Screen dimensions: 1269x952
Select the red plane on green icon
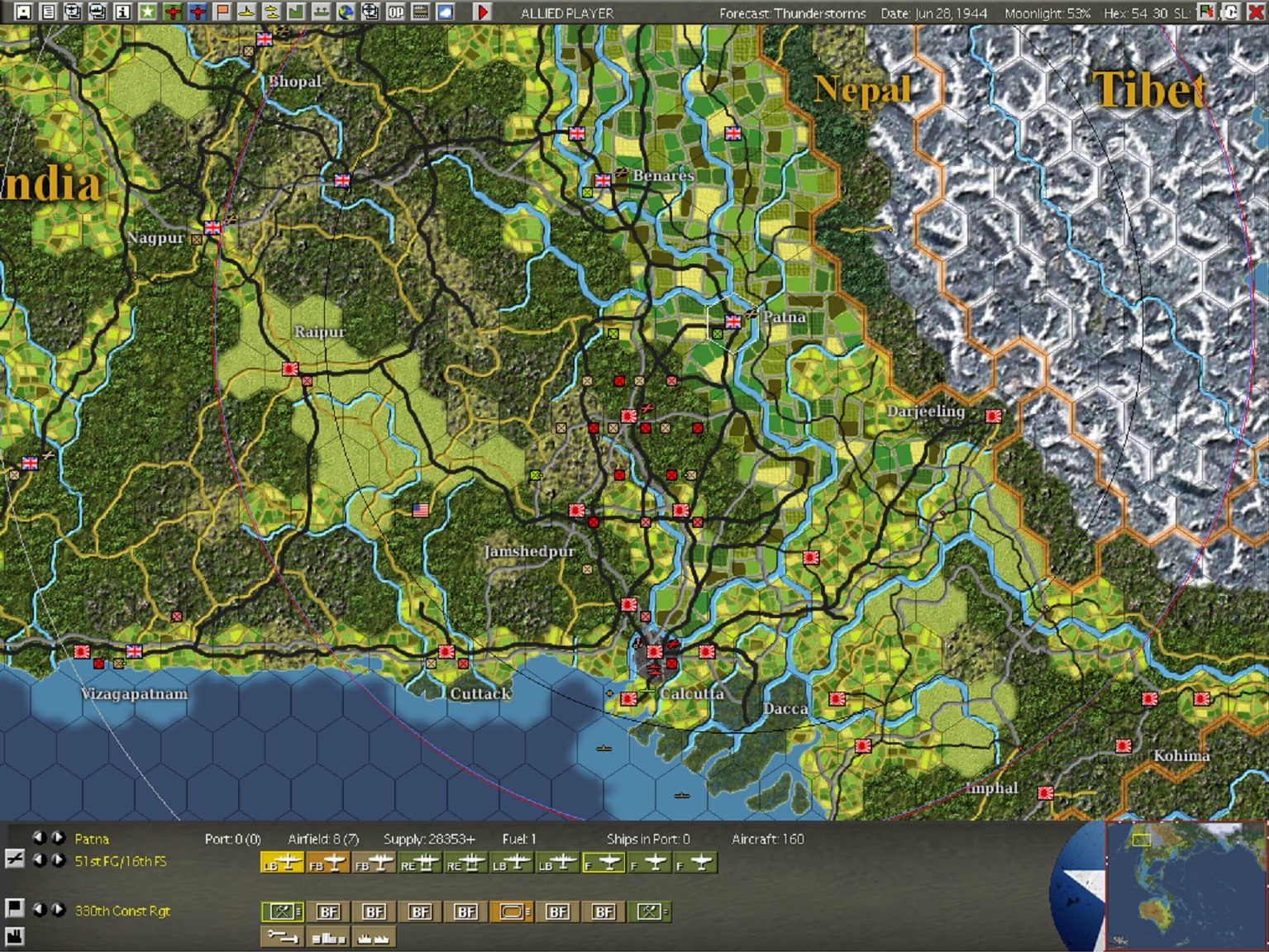click(x=173, y=12)
